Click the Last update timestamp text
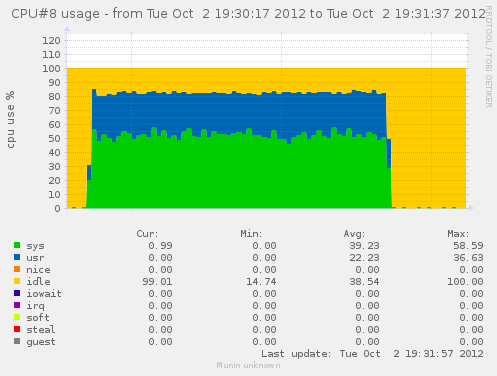The height and width of the screenshot is (376, 497). (372, 354)
